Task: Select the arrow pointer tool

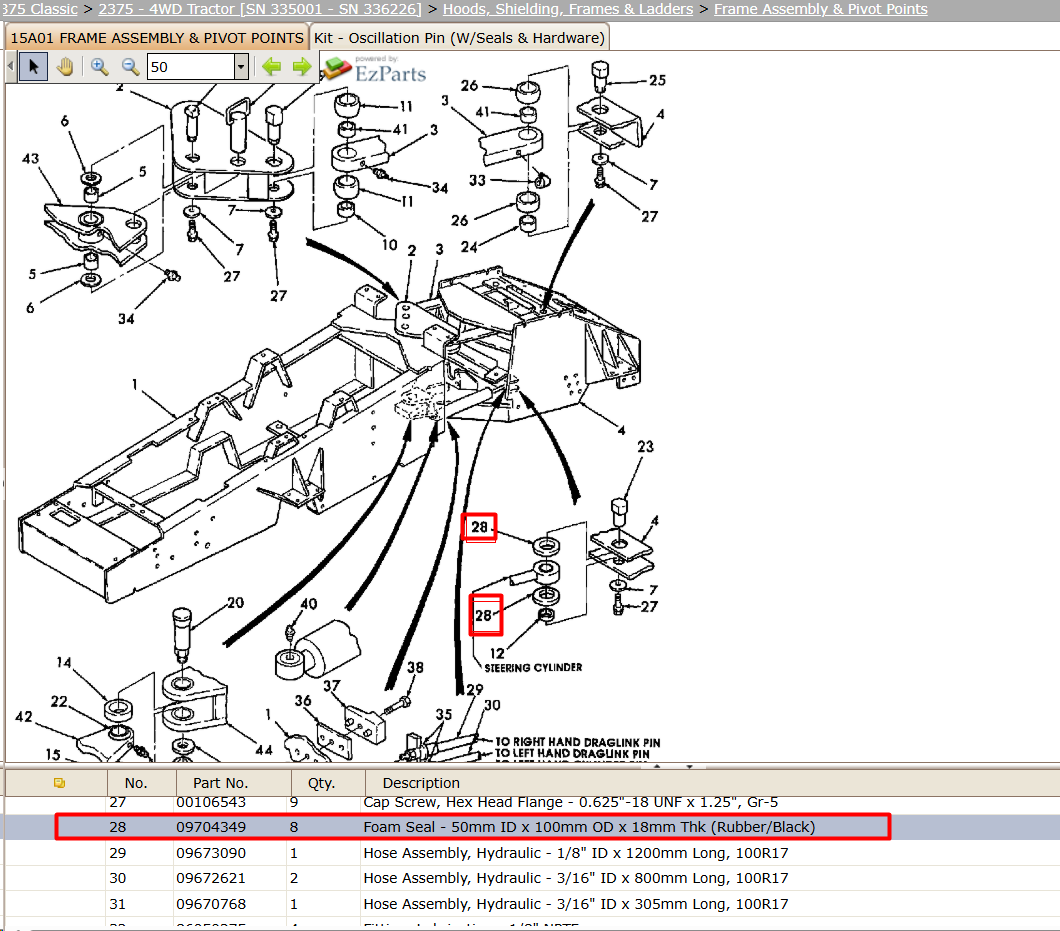Action: tap(33, 67)
